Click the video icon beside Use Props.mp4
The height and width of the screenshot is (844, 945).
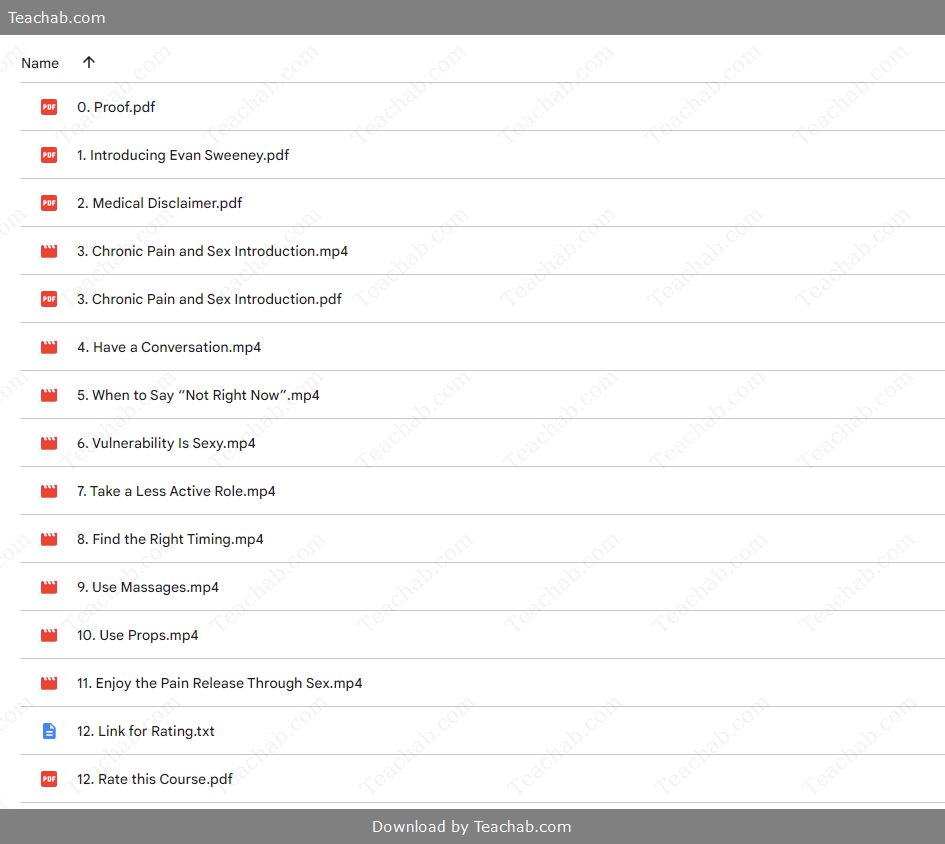point(49,635)
